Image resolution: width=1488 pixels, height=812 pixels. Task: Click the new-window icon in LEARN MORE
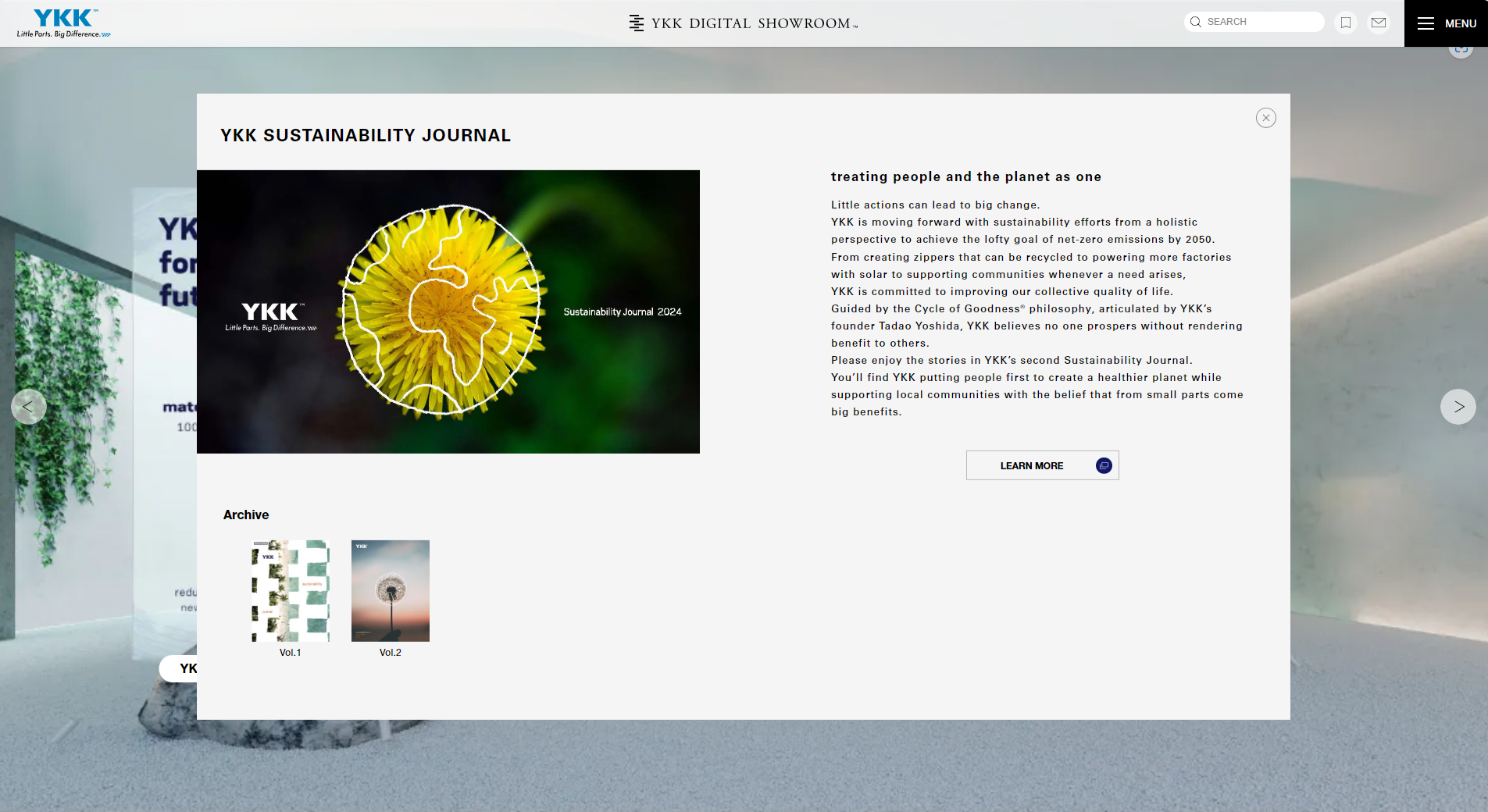click(x=1104, y=465)
